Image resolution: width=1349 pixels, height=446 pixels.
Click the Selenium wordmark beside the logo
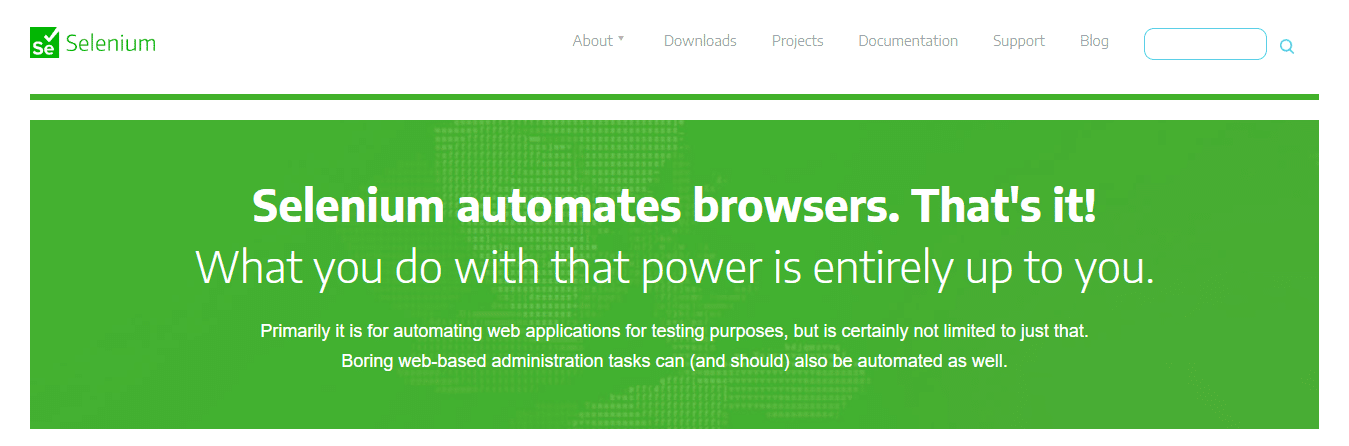[111, 43]
